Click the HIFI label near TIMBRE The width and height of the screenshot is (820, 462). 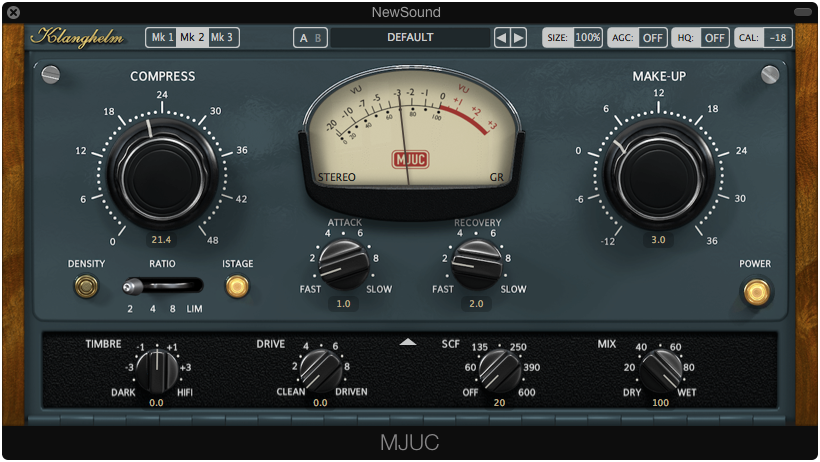click(185, 392)
